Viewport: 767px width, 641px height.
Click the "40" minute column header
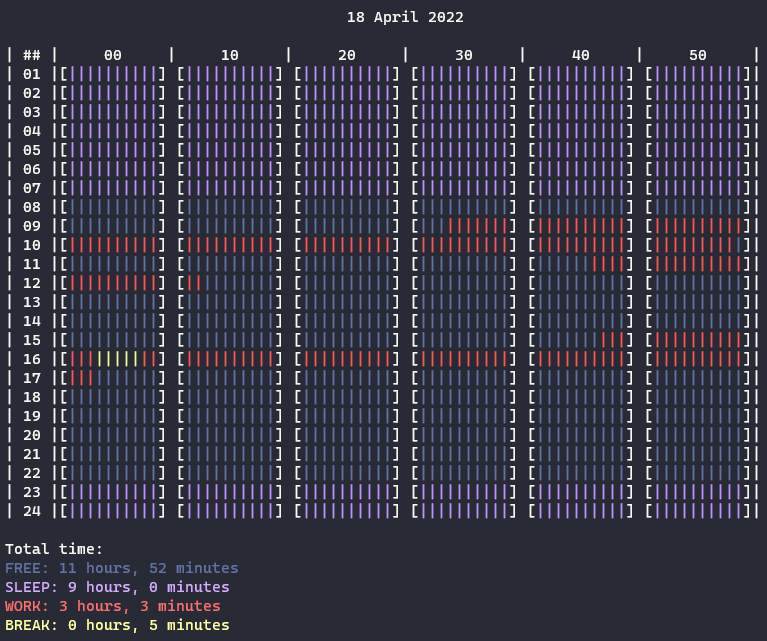[581, 55]
